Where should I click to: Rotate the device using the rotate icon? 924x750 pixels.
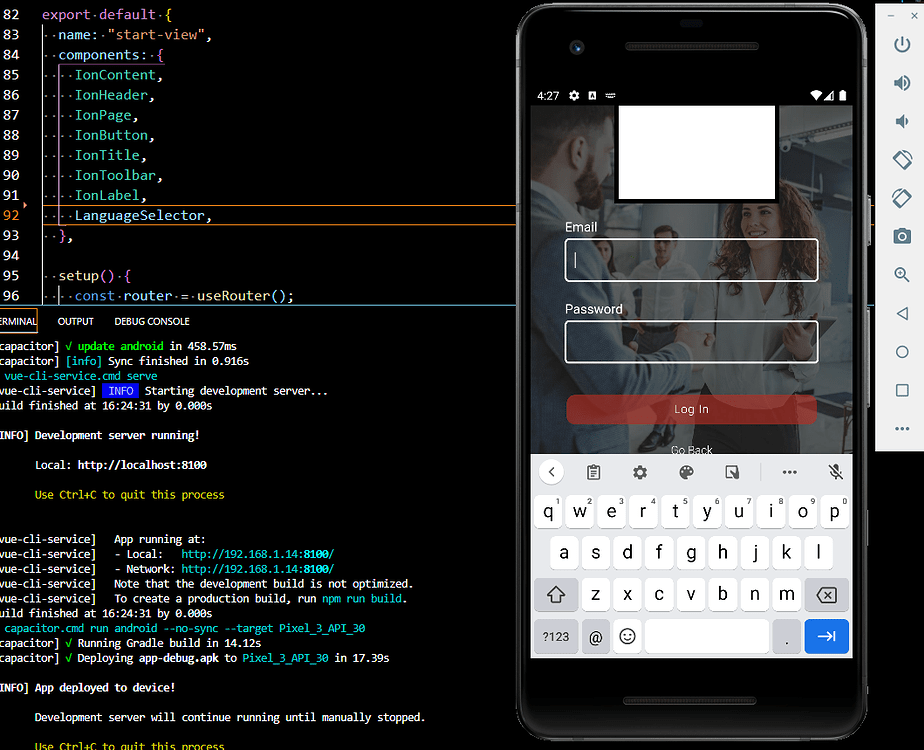(902, 159)
